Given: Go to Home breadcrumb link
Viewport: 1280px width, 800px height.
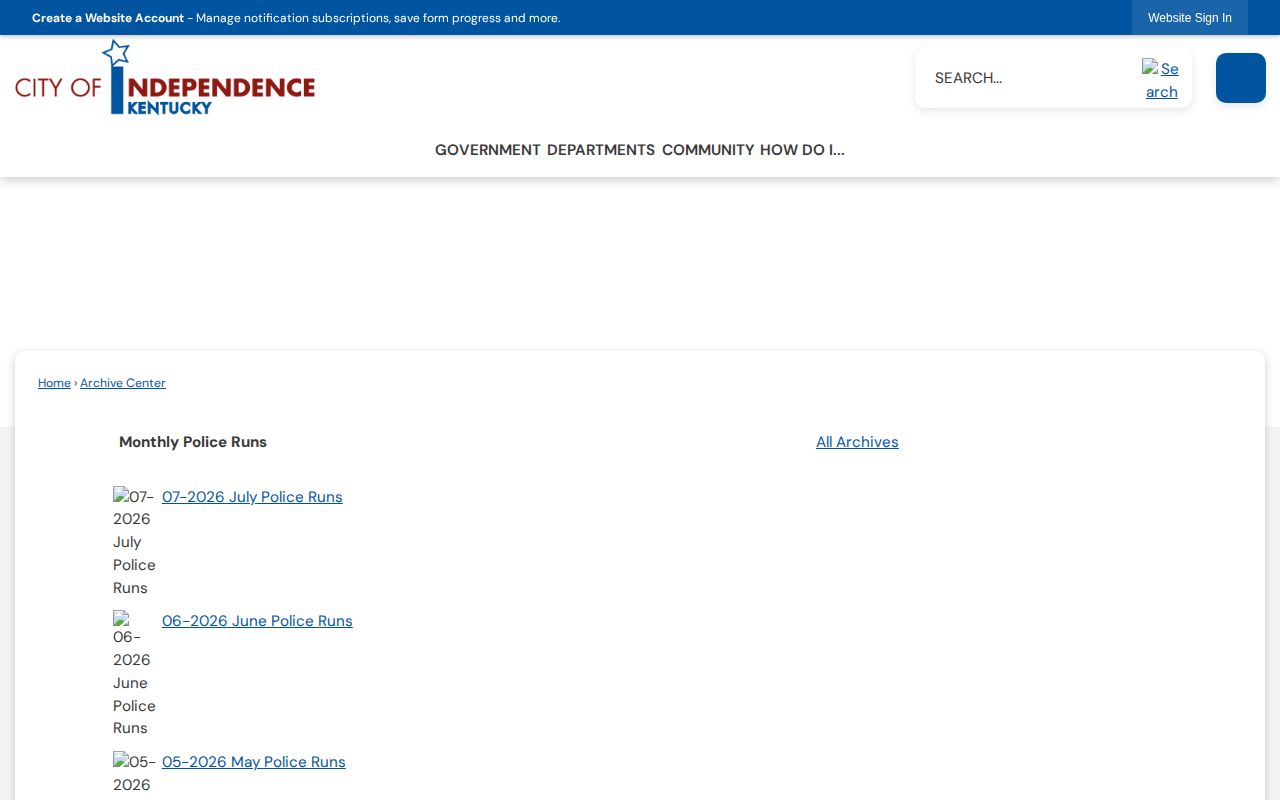Looking at the screenshot, I should click(x=54, y=383).
